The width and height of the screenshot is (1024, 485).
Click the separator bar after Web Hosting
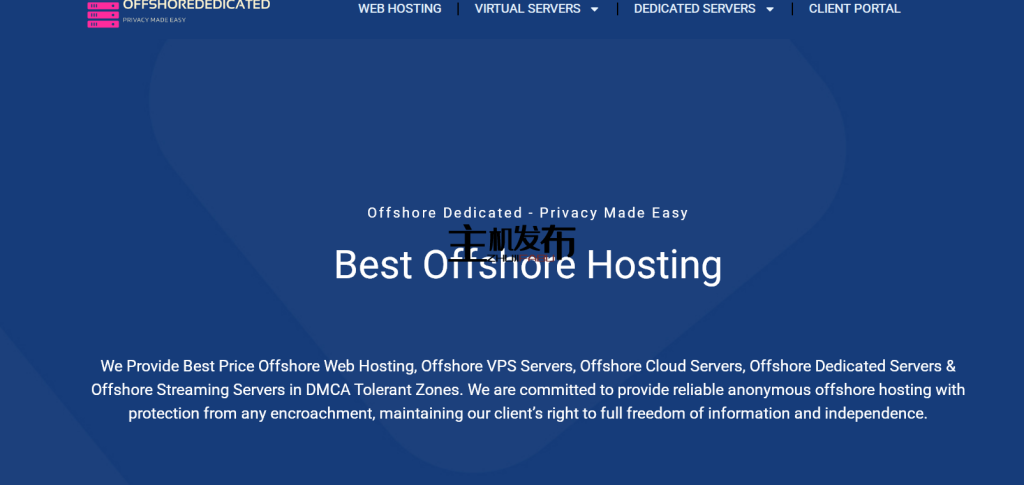point(458,9)
